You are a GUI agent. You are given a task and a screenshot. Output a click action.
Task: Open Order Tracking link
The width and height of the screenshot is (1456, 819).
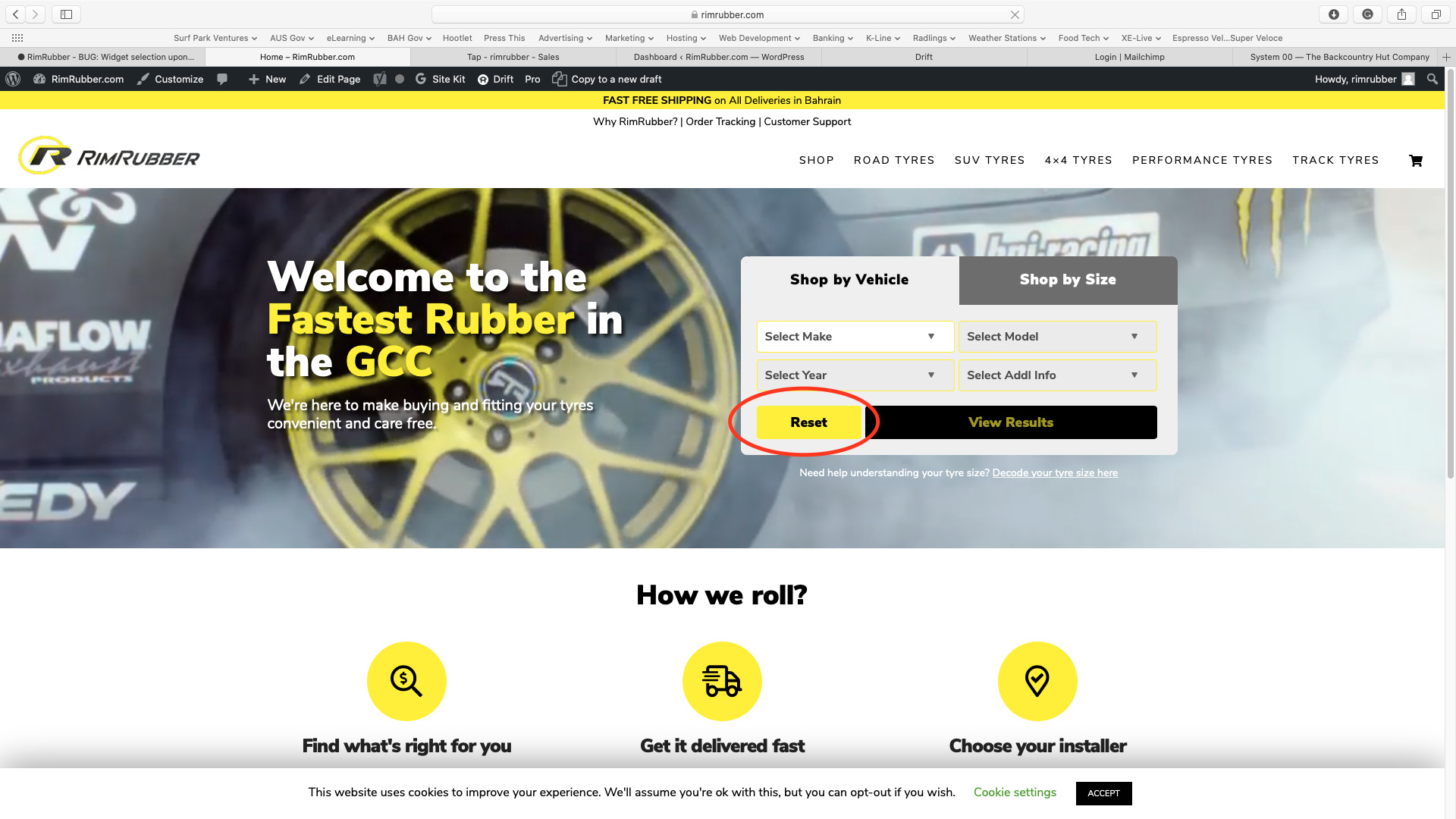[720, 122]
